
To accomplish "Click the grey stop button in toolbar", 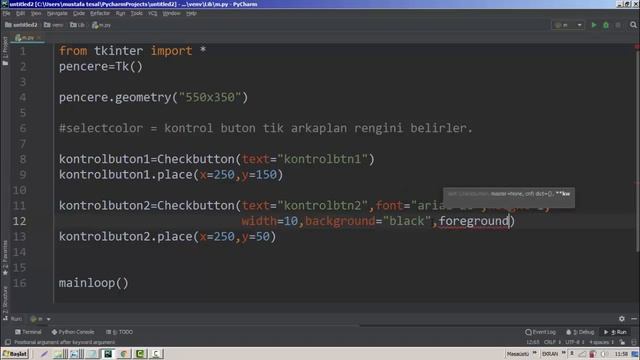I will pyautogui.click(x=618, y=25).
